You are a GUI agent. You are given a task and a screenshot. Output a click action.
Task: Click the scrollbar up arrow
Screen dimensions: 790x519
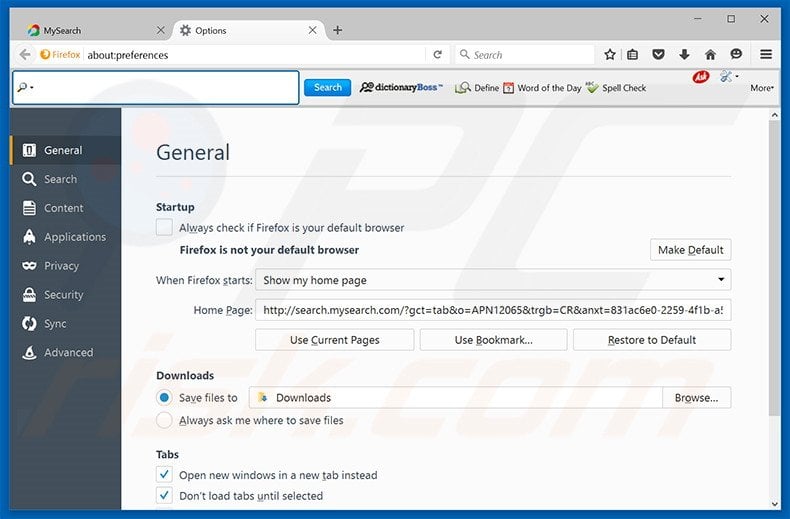pyautogui.click(x=774, y=115)
